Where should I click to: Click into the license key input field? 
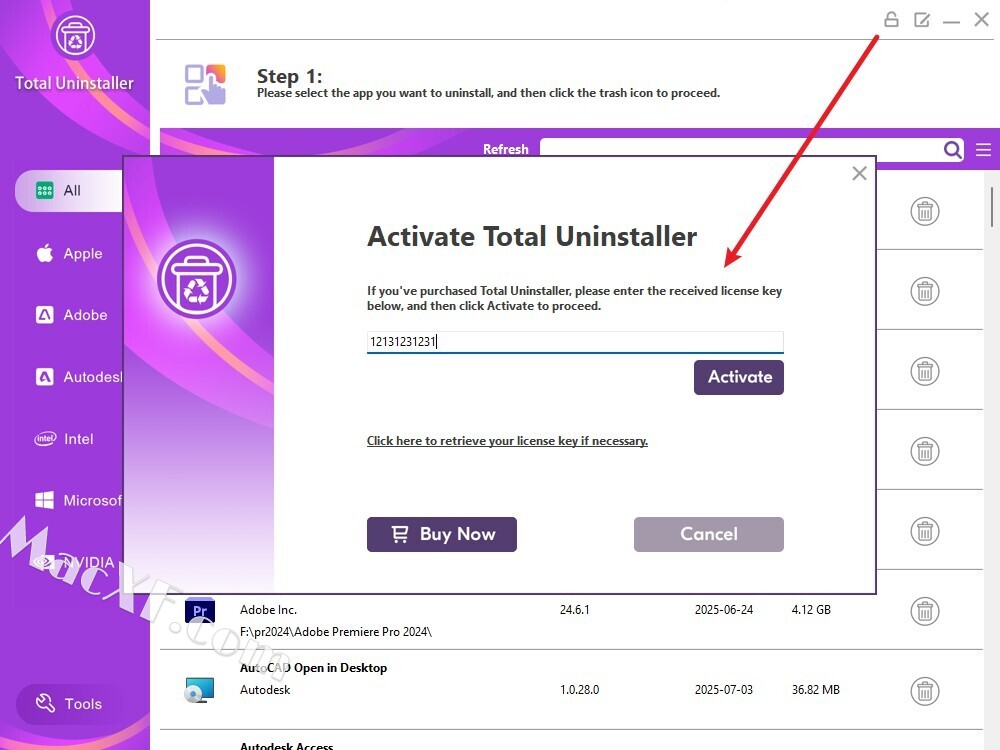click(575, 342)
